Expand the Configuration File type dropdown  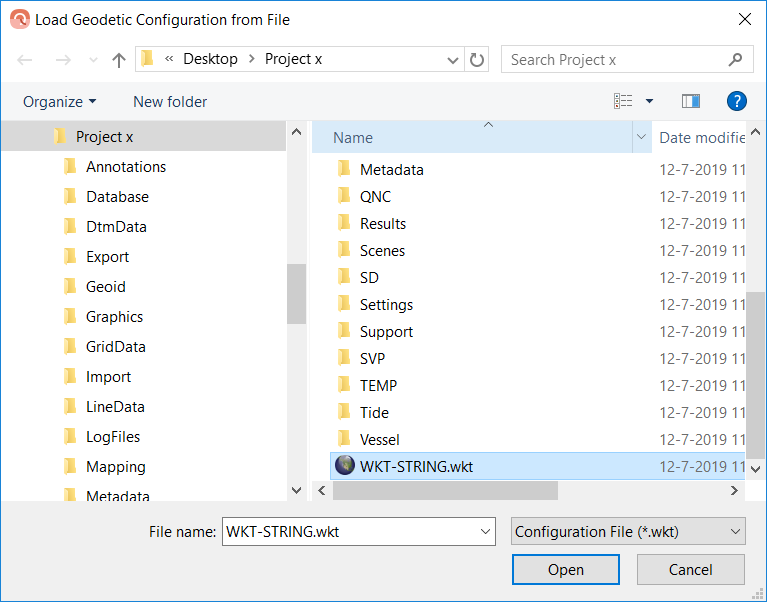(736, 532)
